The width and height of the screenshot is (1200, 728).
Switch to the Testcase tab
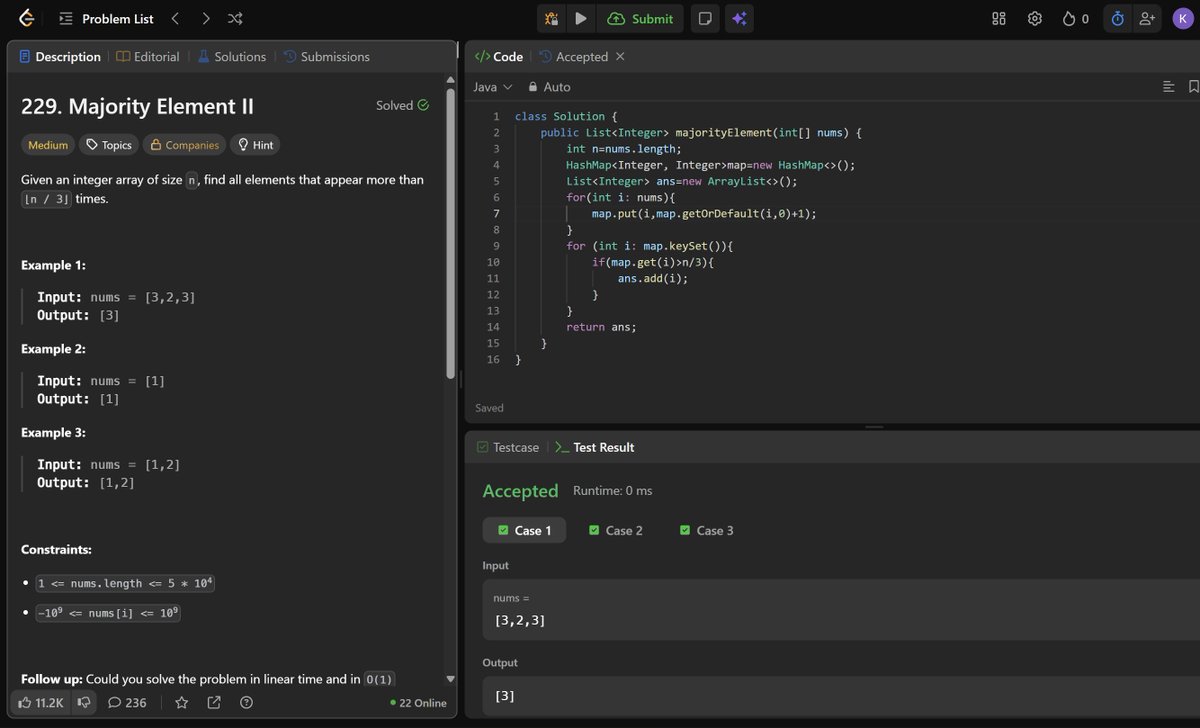click(508, 447)
